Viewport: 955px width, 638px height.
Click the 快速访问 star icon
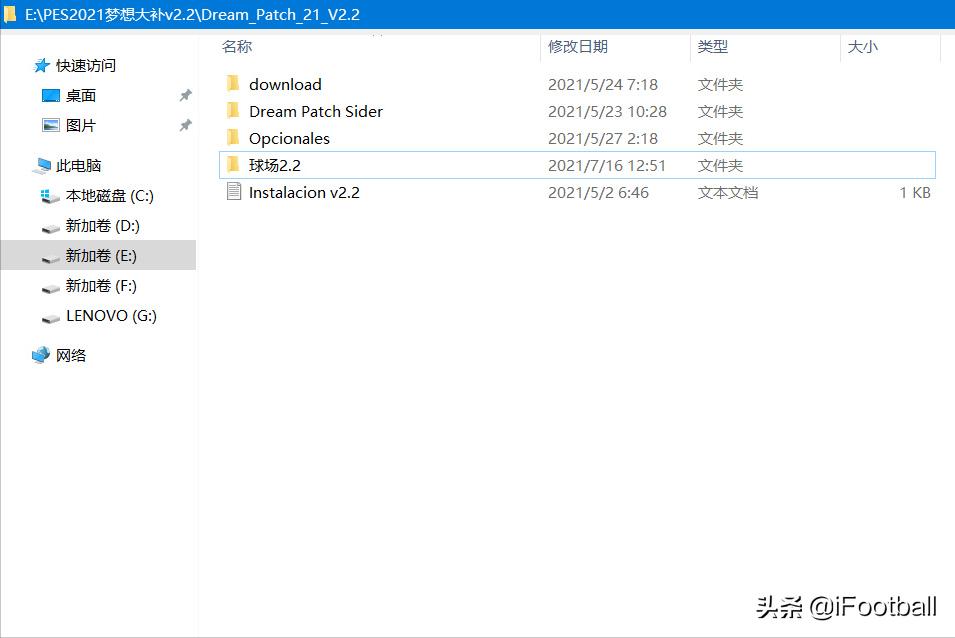coord(41,65)
